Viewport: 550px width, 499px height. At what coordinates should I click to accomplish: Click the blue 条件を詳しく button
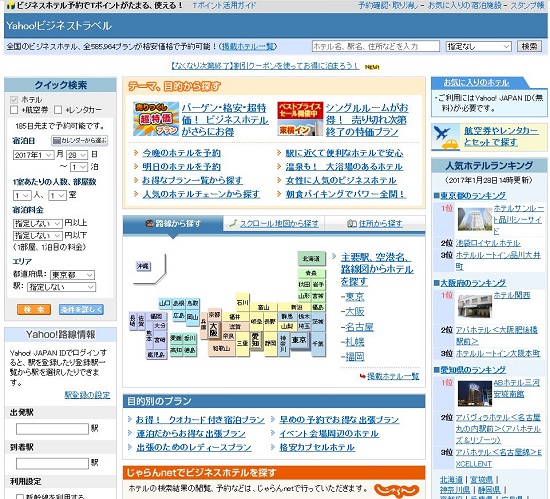click(81, 309)
